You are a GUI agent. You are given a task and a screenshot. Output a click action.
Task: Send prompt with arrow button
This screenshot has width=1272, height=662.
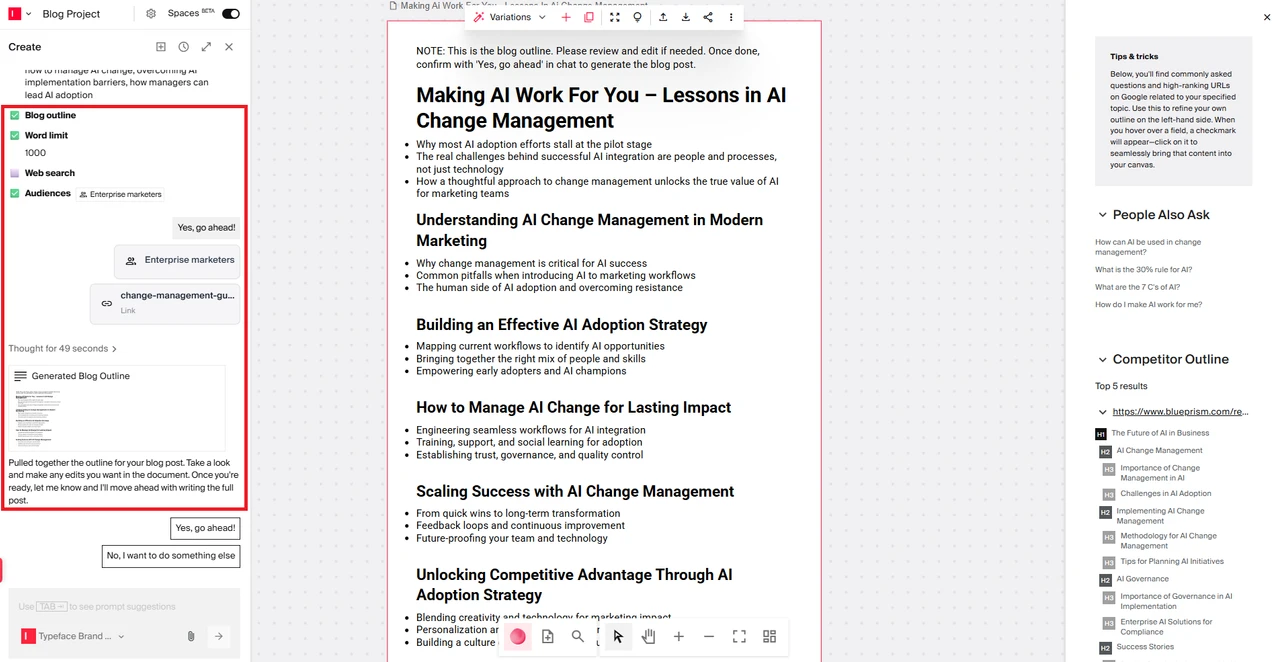click(x=218, y=636)
